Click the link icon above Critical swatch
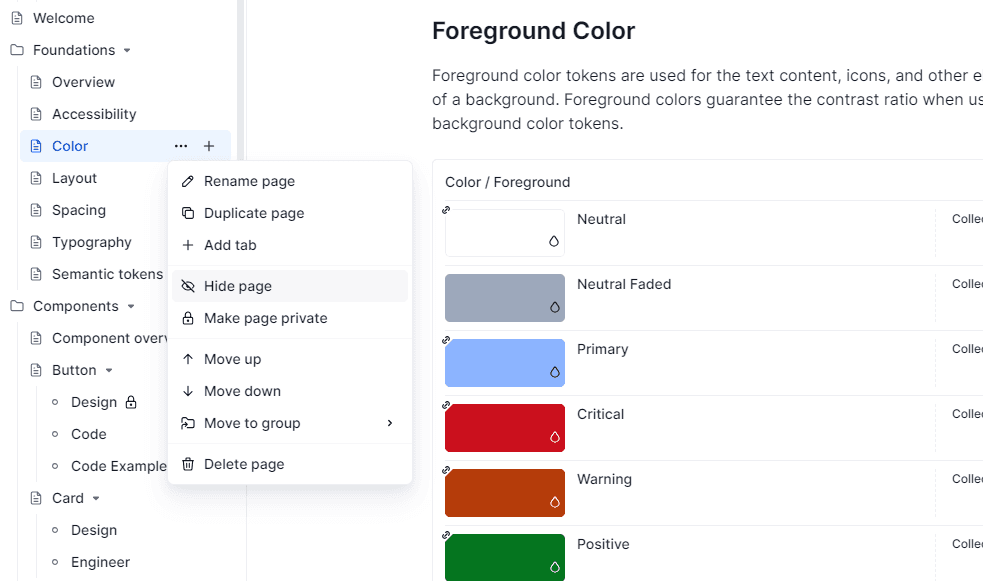Viewport: 983px width, 581px height. point(446,406)
